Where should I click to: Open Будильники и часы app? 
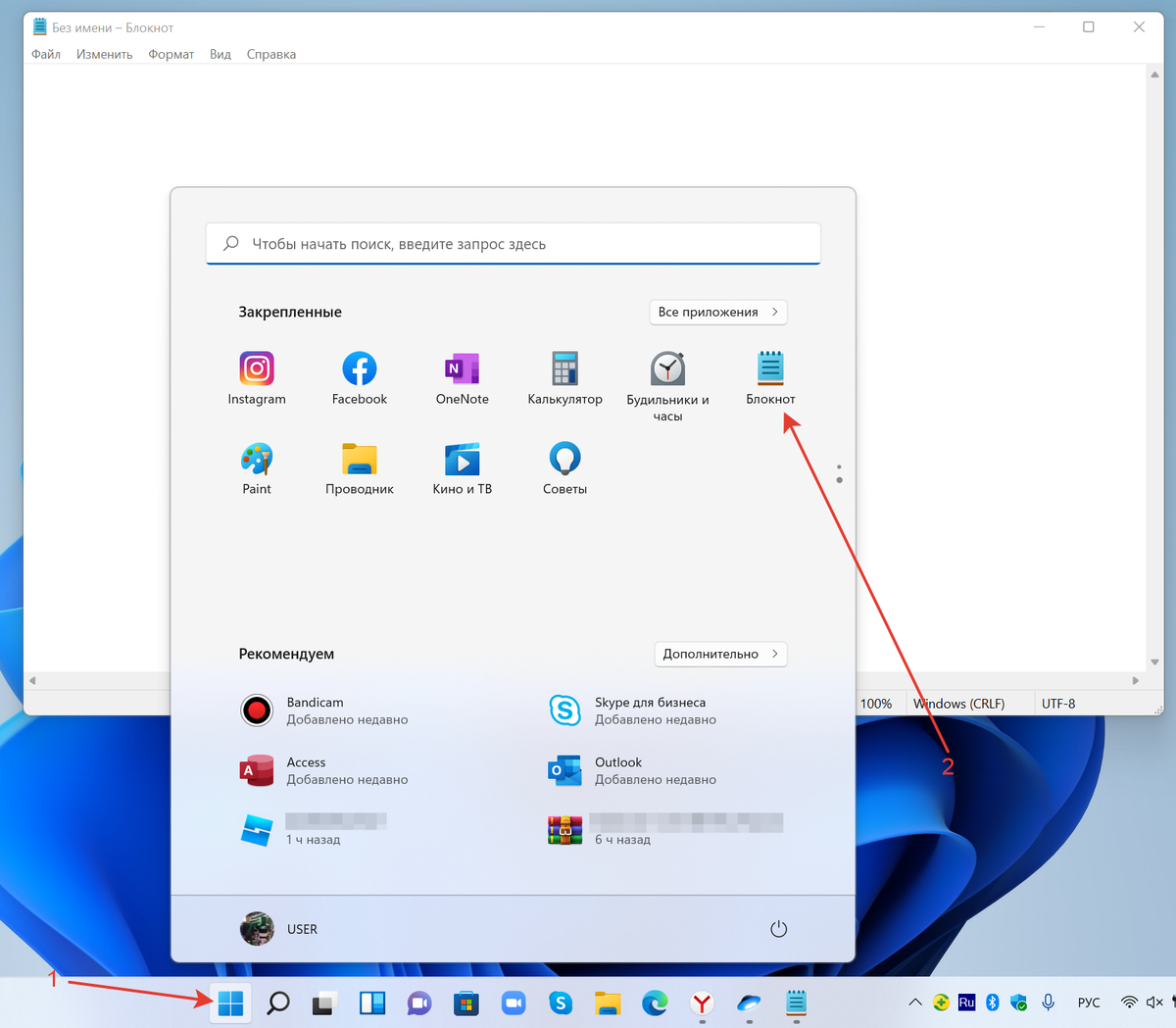point(667,387)
